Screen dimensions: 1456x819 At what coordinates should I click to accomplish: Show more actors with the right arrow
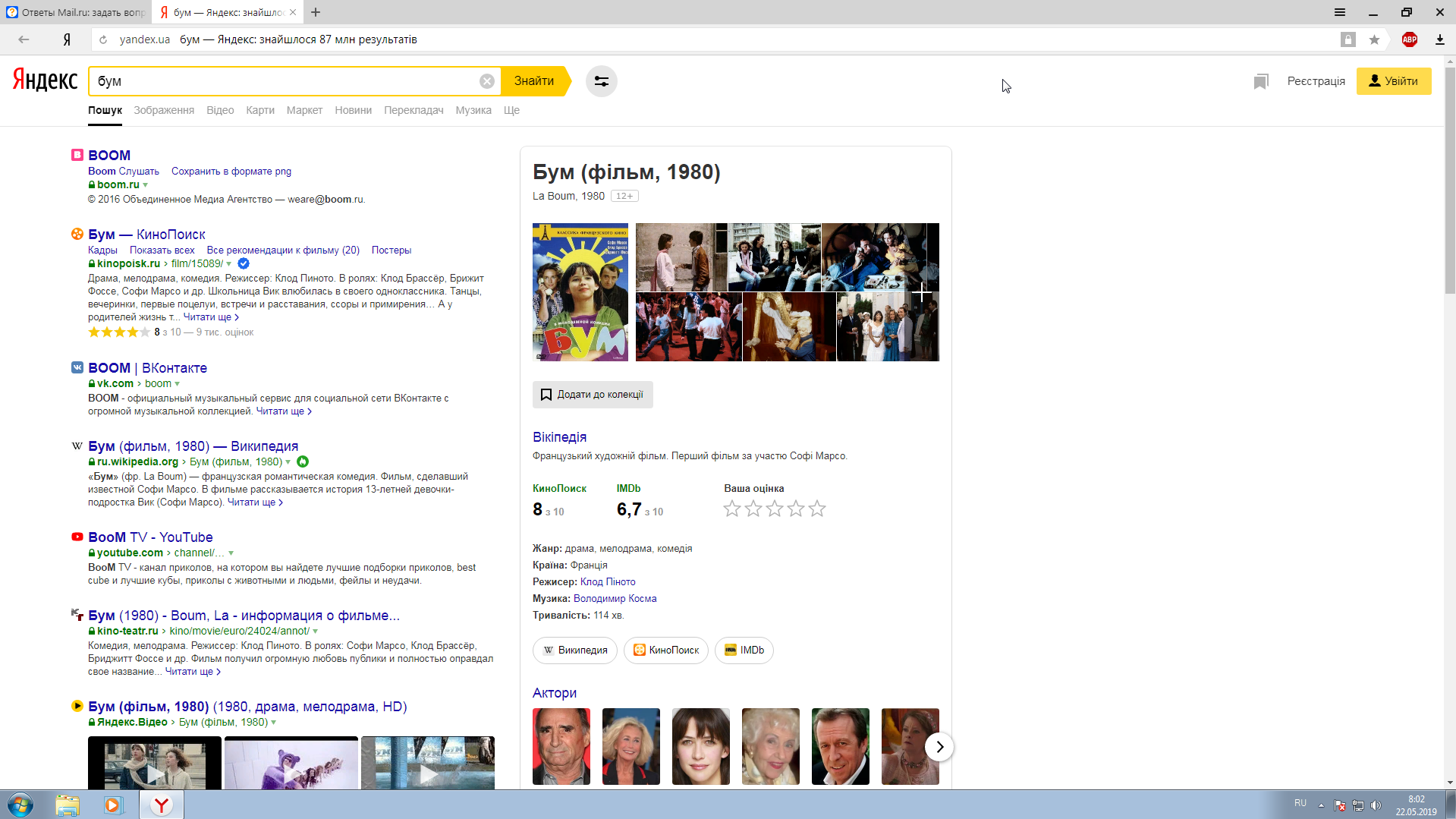[939, 747]
